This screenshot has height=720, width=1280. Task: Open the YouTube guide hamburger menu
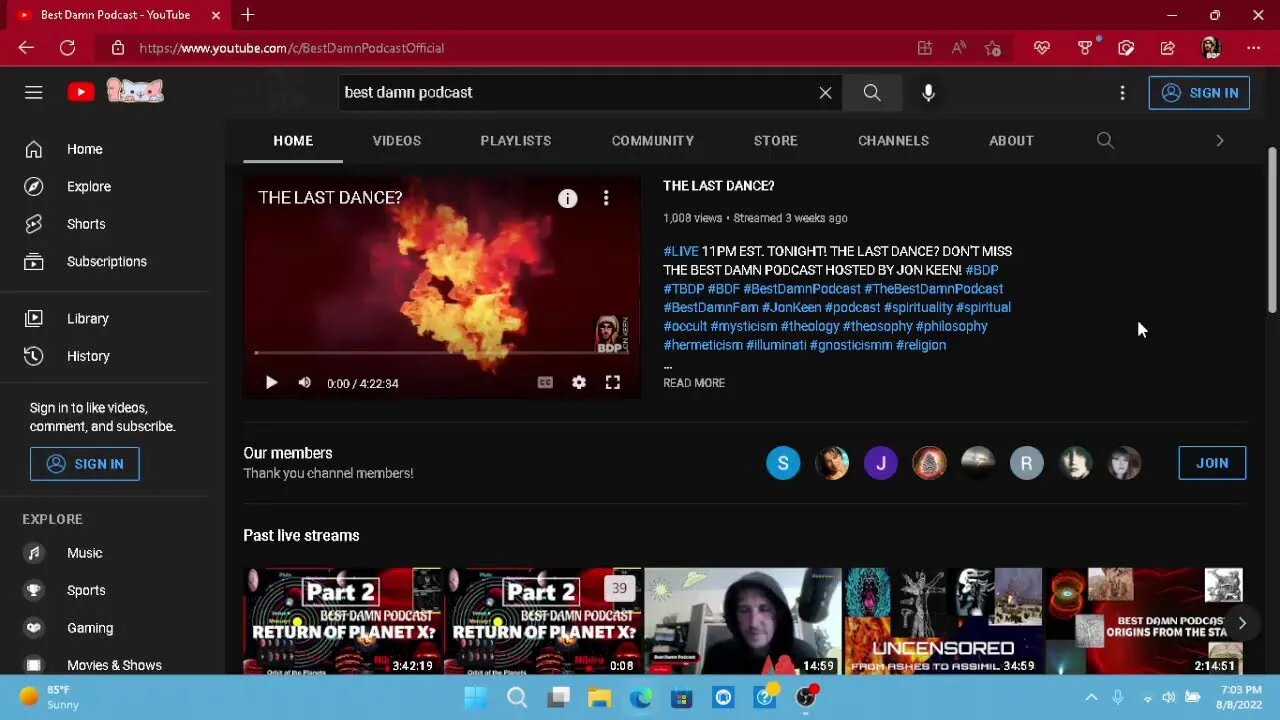pyautogui.click(x=34, y=92)
